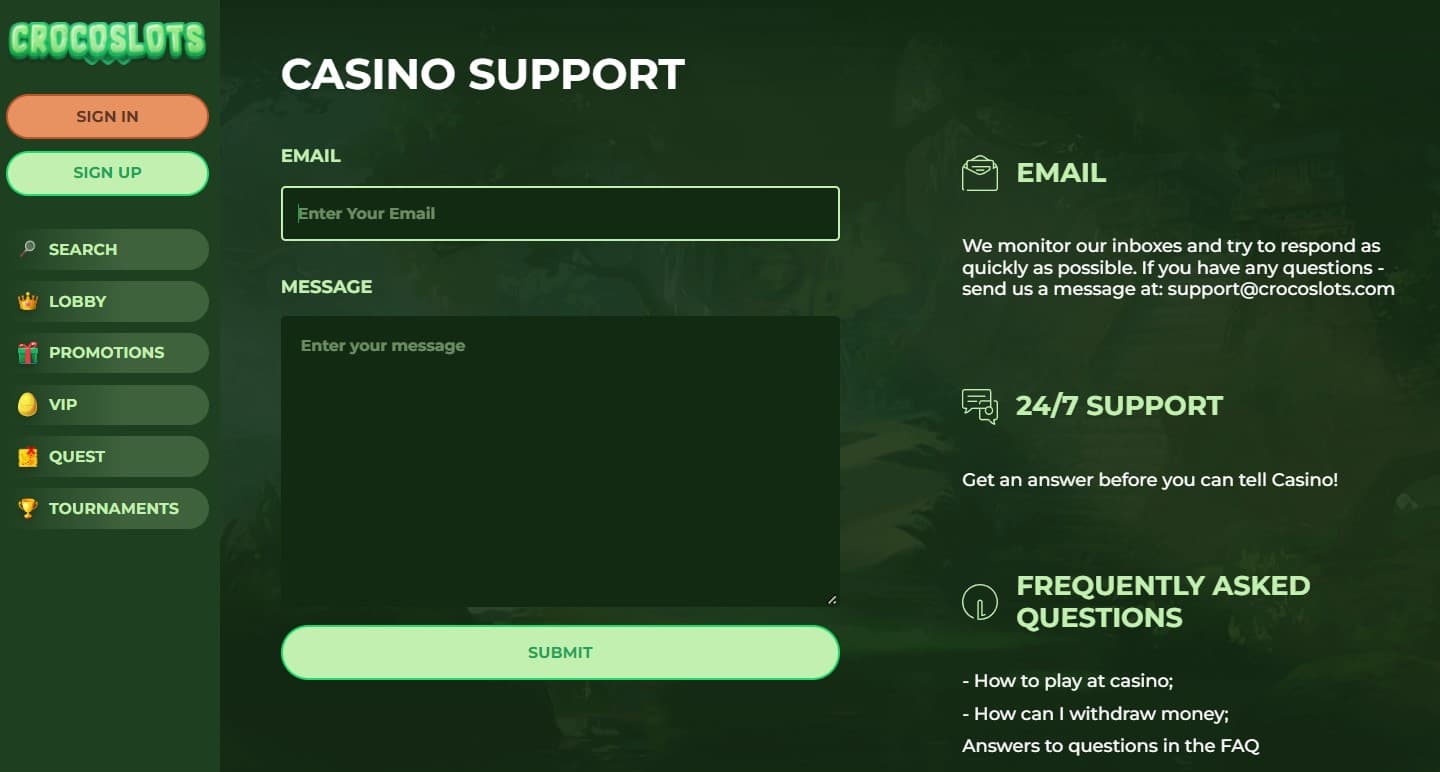Click the trophy icon for Tournaments
The width and height of the screenshot is (1440, 772).
pyautogui.click(x=28, y=508)
